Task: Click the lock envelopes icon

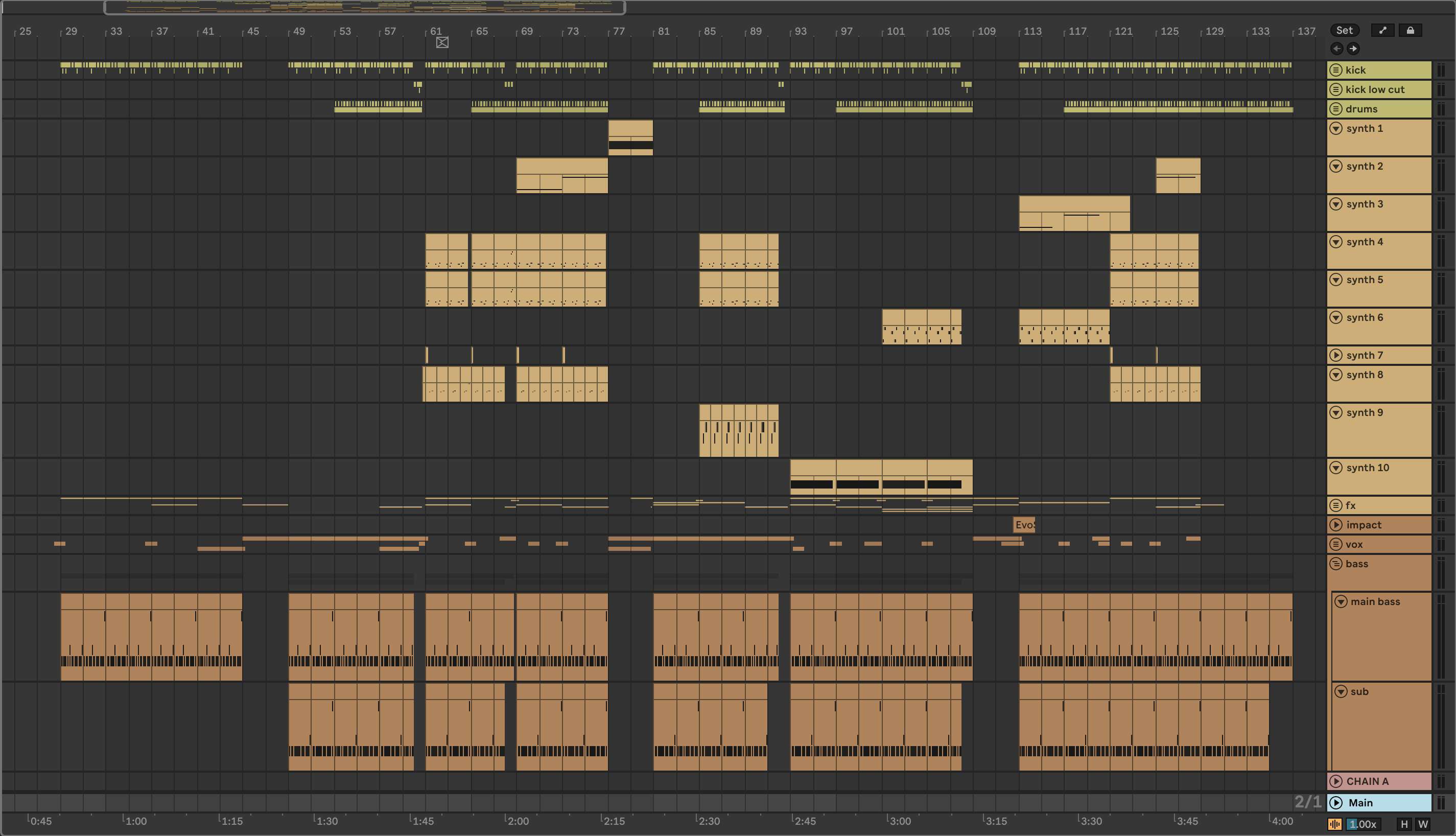Action: (1410, 31)
